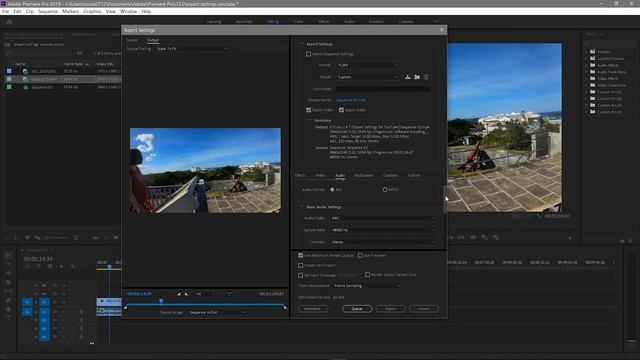Open the Sample Rate 48000 Hz dropdown

pyautogui.click(x=382, y=230)
